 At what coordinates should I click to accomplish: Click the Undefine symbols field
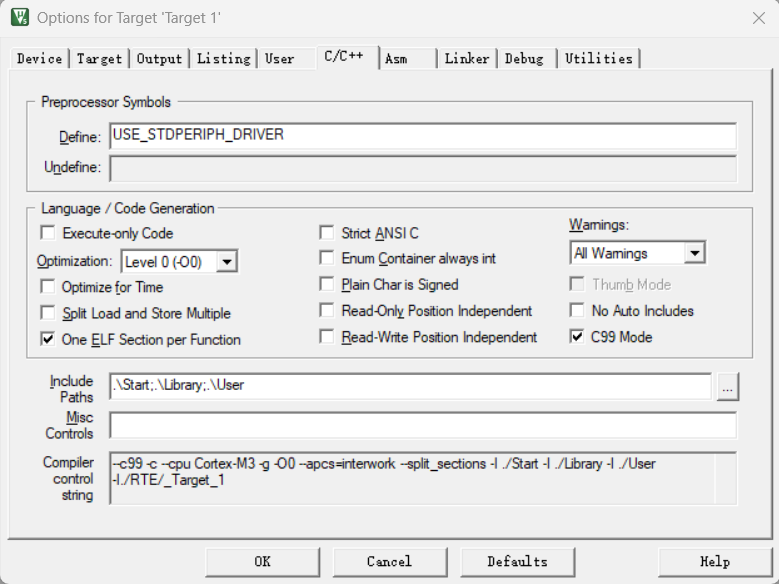tap(423, 168)
